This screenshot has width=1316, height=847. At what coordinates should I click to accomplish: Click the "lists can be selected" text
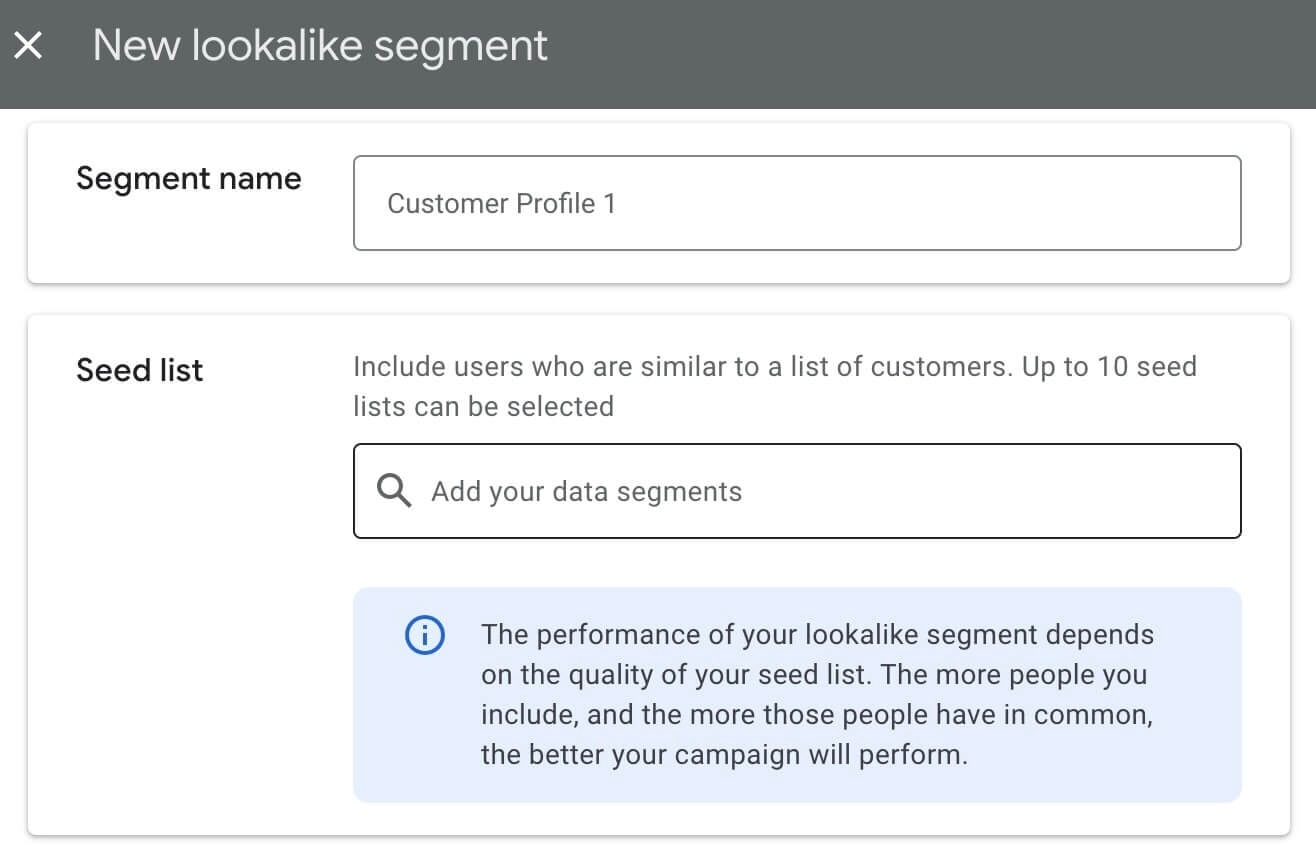tap(483, 407)
